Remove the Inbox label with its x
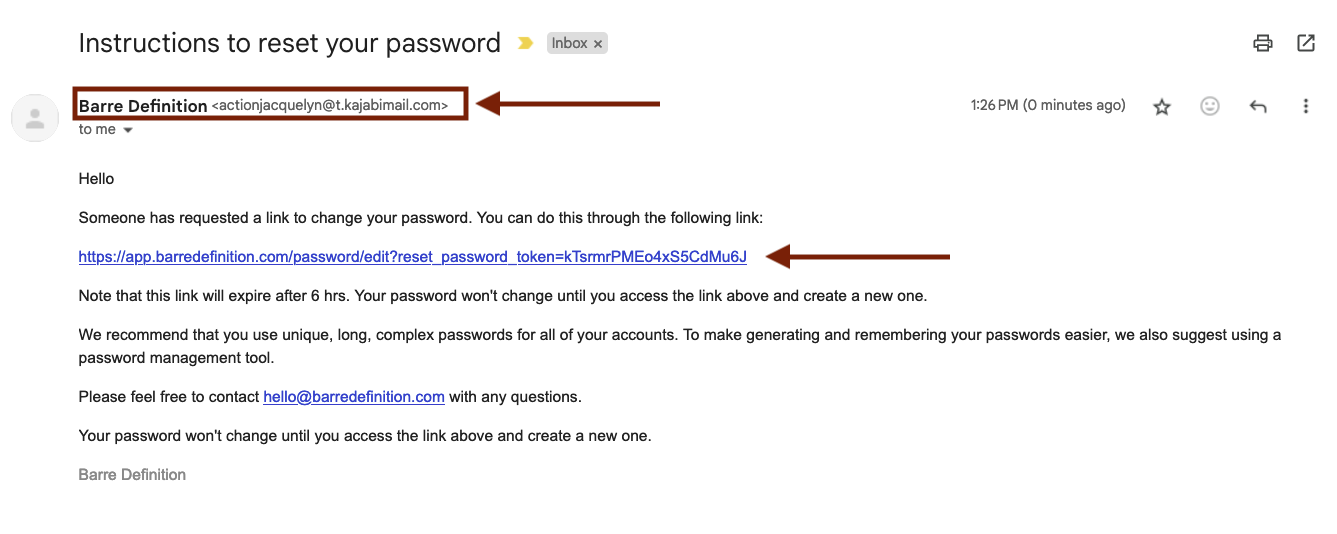 click(x=598, y=44)
